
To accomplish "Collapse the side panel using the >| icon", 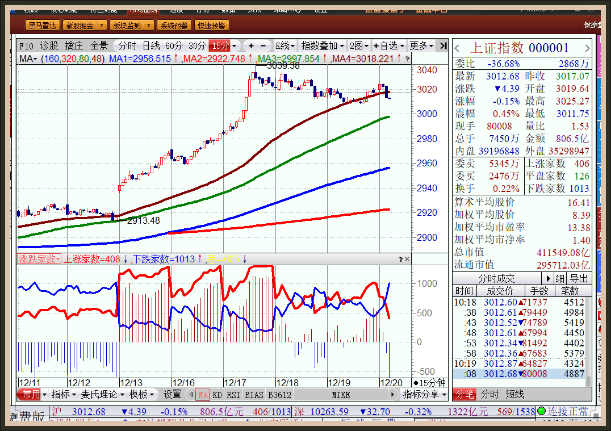I will [x=443, y=46].
